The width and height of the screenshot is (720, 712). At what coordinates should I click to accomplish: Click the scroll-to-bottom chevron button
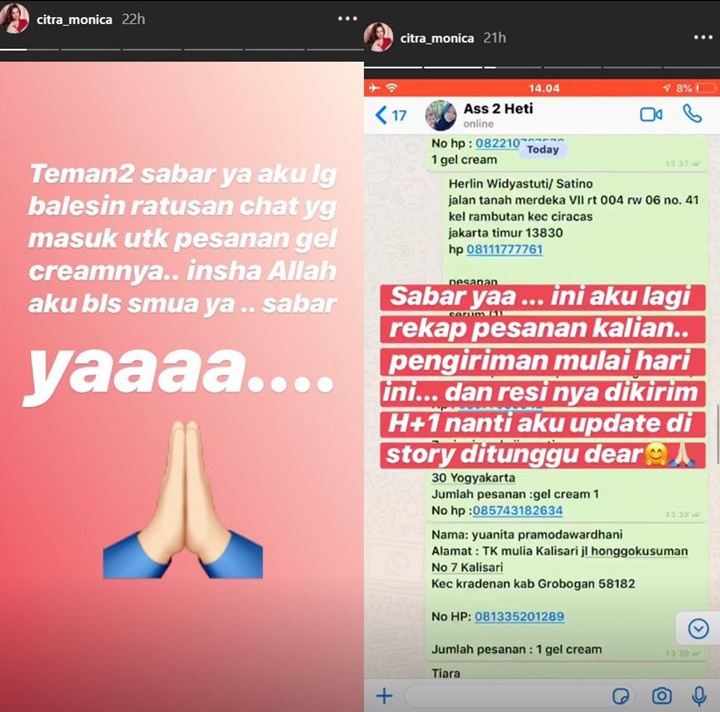[x=698, y=628]
